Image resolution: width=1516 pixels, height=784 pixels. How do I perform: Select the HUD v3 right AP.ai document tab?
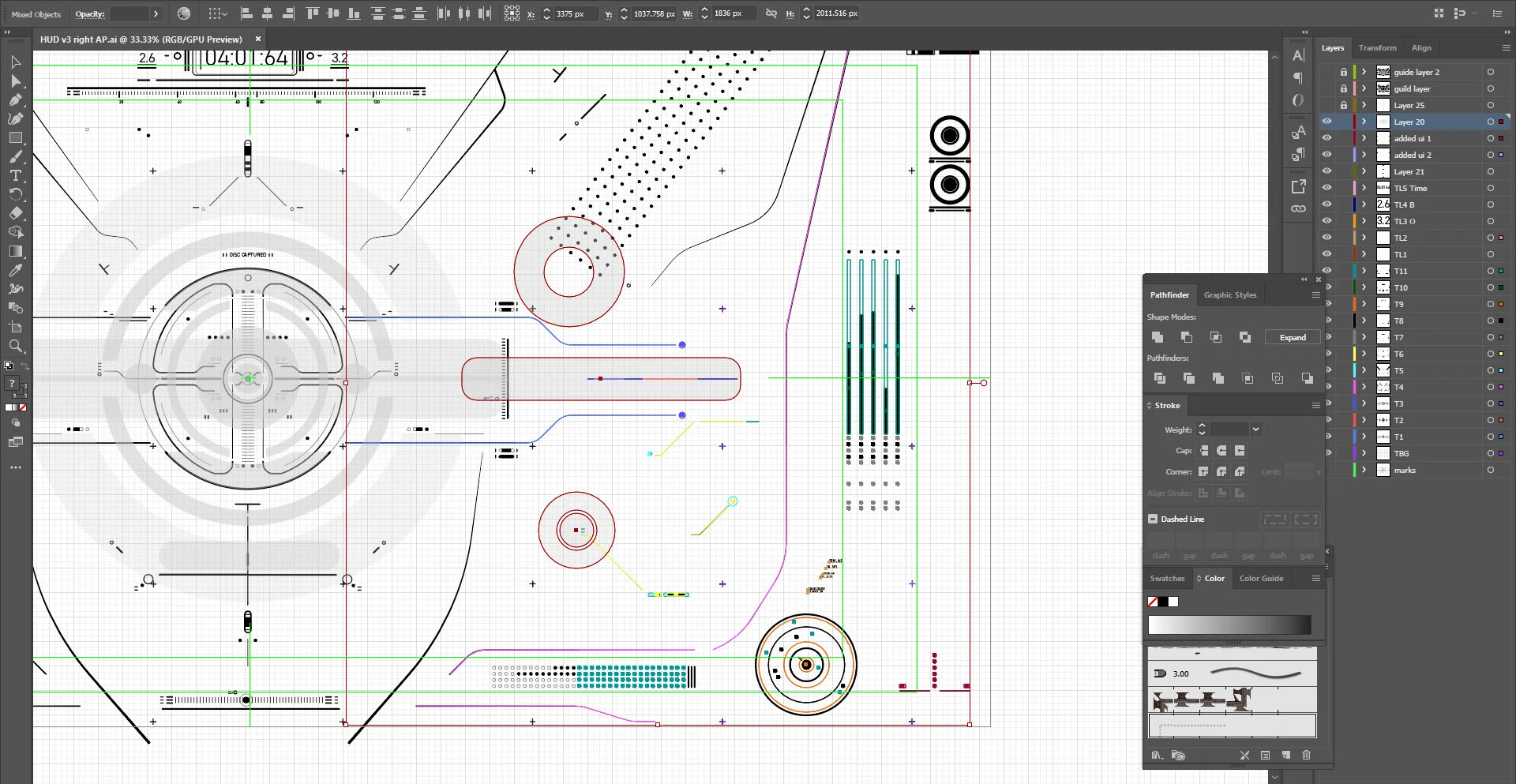click(x=141, y=39)
